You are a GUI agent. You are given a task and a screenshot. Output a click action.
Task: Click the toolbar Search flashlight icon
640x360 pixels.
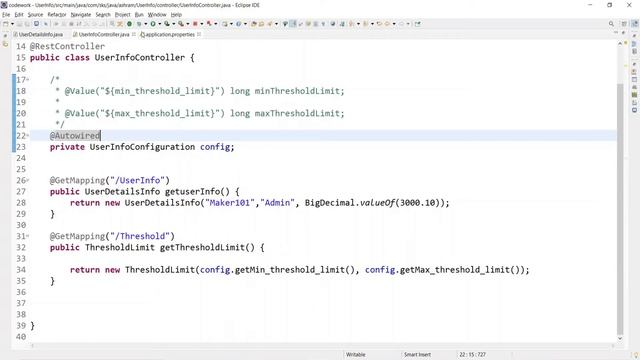[269, 24]
